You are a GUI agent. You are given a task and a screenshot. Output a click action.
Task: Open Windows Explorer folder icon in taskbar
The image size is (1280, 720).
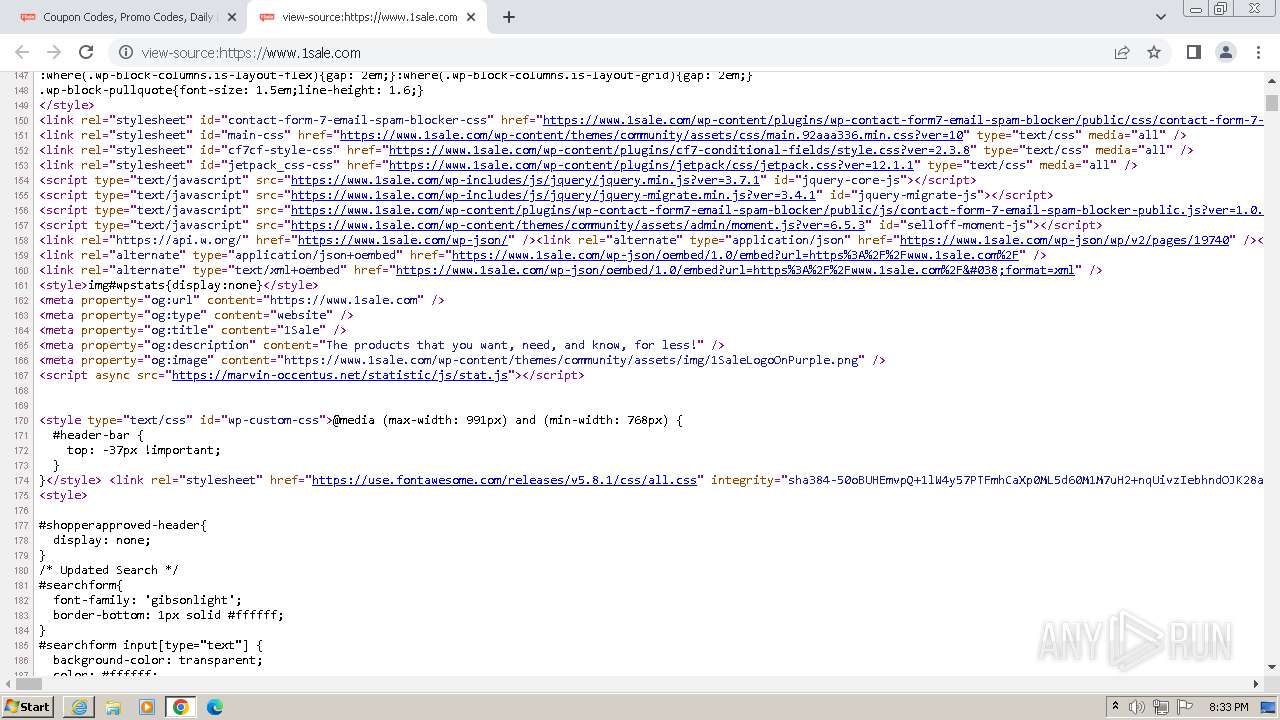pyautogui.click(x=113, y=707)
